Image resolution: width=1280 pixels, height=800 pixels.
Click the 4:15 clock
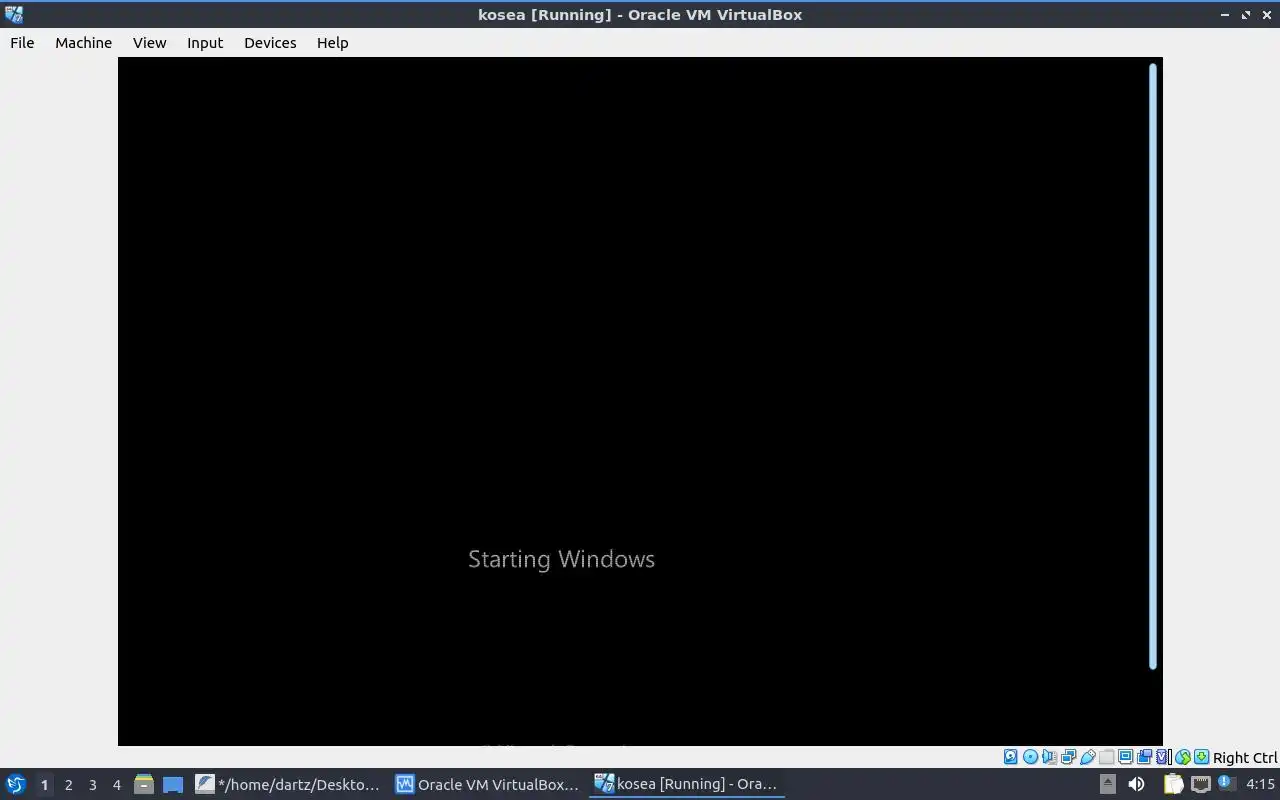coord(1260,784)
